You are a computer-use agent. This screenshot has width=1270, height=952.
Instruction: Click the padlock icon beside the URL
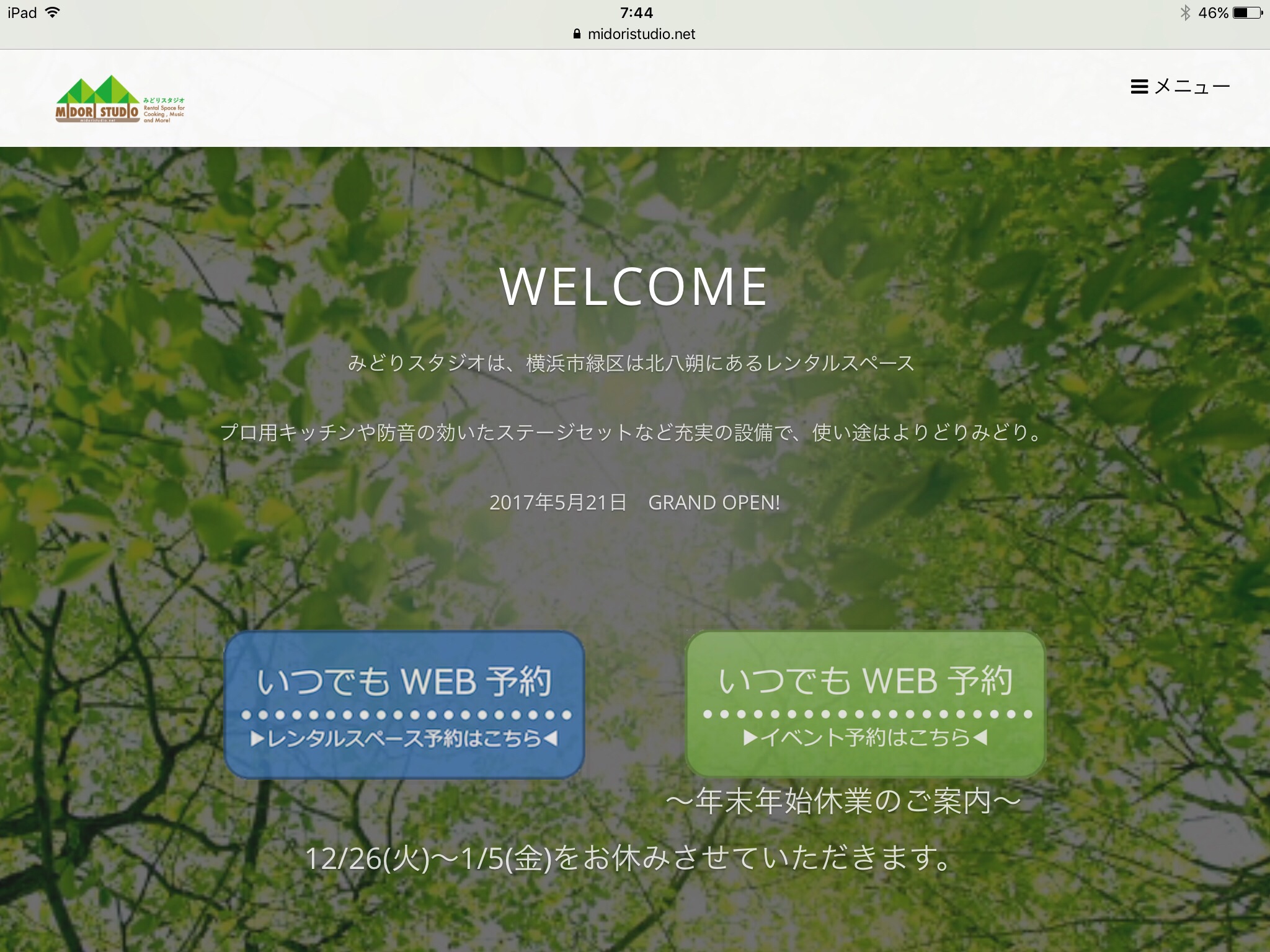(x=577, y=34)
